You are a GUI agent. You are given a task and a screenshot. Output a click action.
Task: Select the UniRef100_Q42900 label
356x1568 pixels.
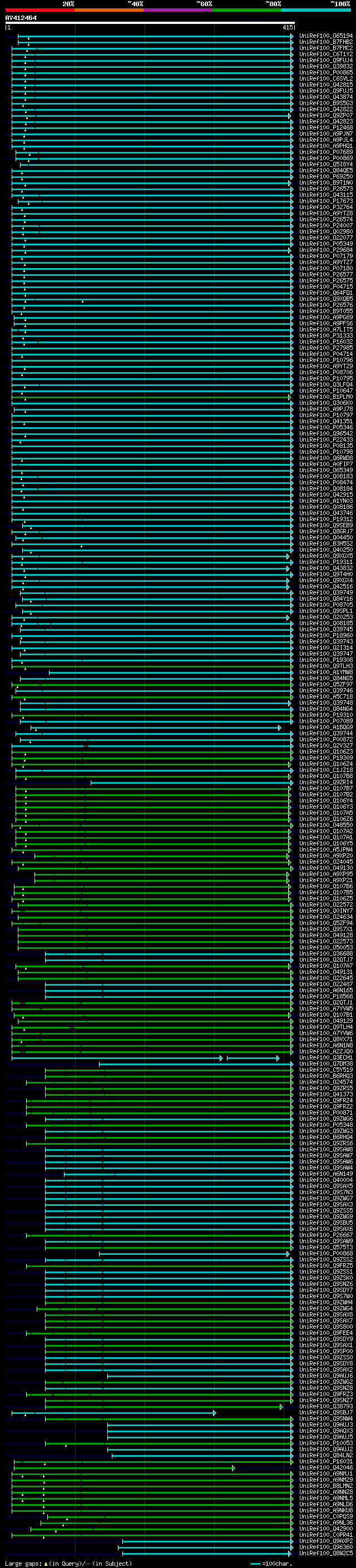[x=325, y=1529]
